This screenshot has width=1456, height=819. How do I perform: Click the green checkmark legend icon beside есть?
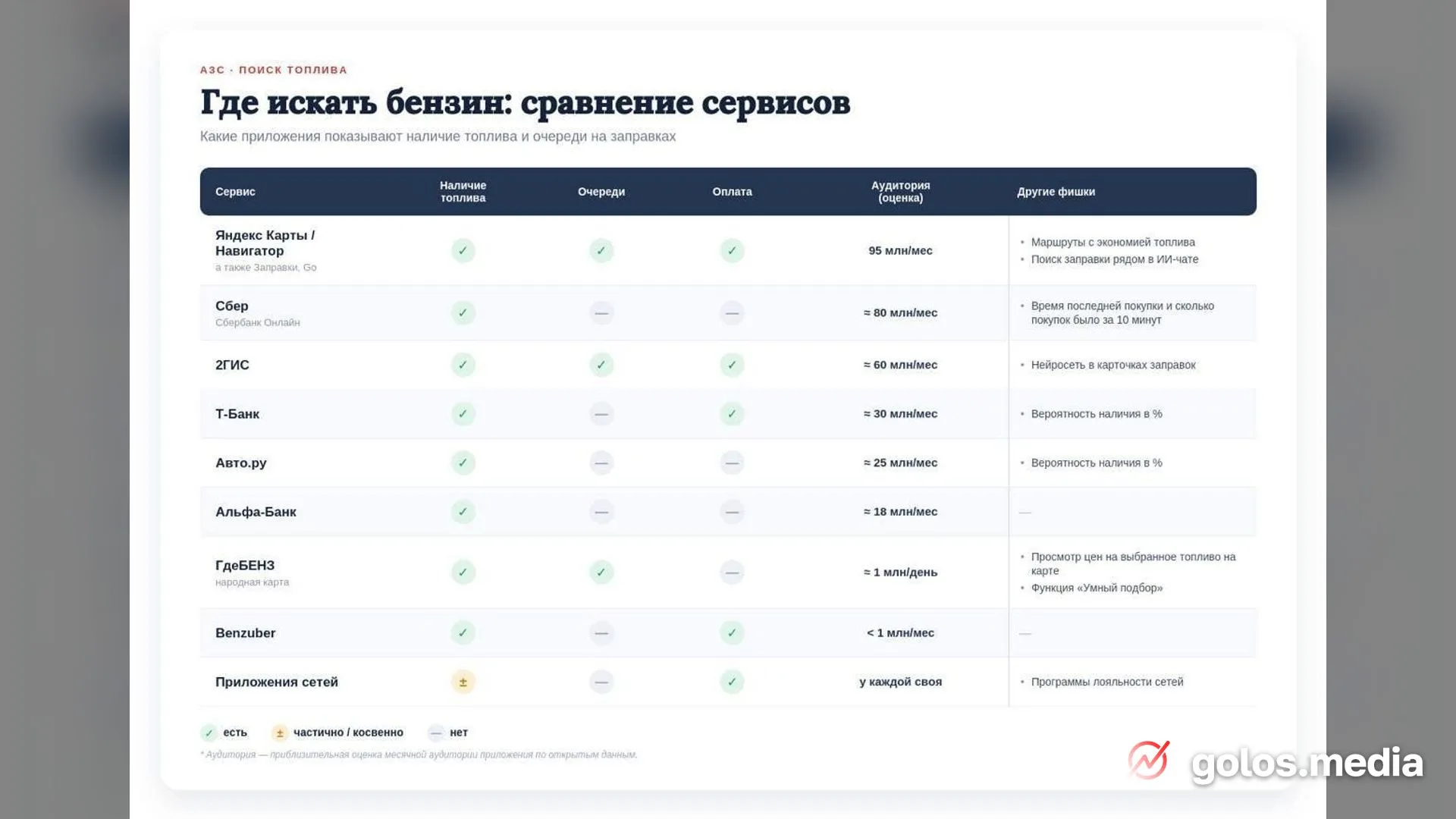tap(209, 733)
